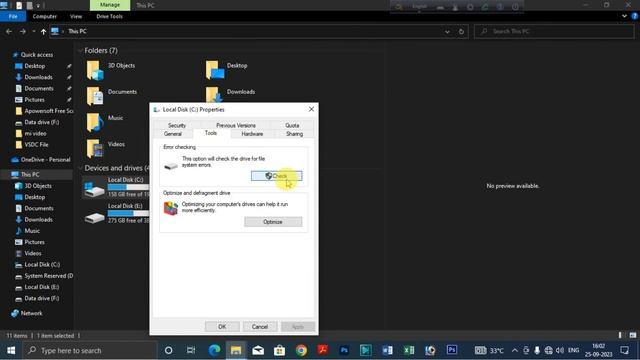Open System Reserved drive in sidebar
Viewport: 640px width, 360px height.
49,276
